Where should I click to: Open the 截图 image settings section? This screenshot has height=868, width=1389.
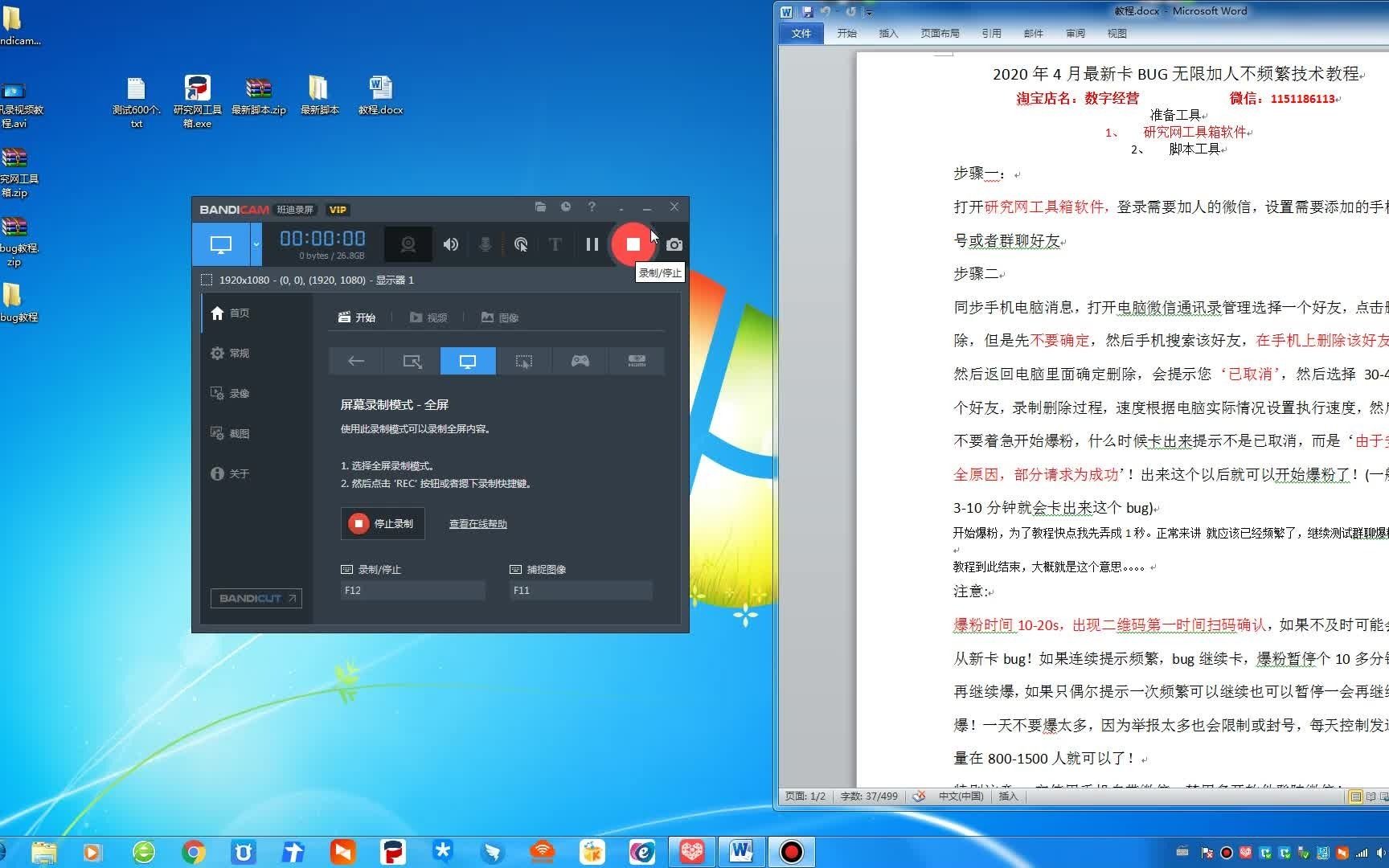click(x=230, y=433)
